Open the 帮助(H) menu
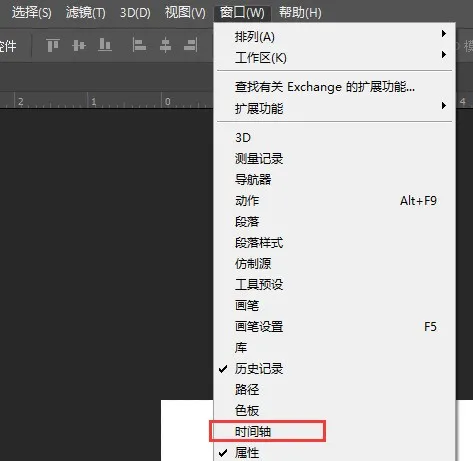 (x=300, y=13)
